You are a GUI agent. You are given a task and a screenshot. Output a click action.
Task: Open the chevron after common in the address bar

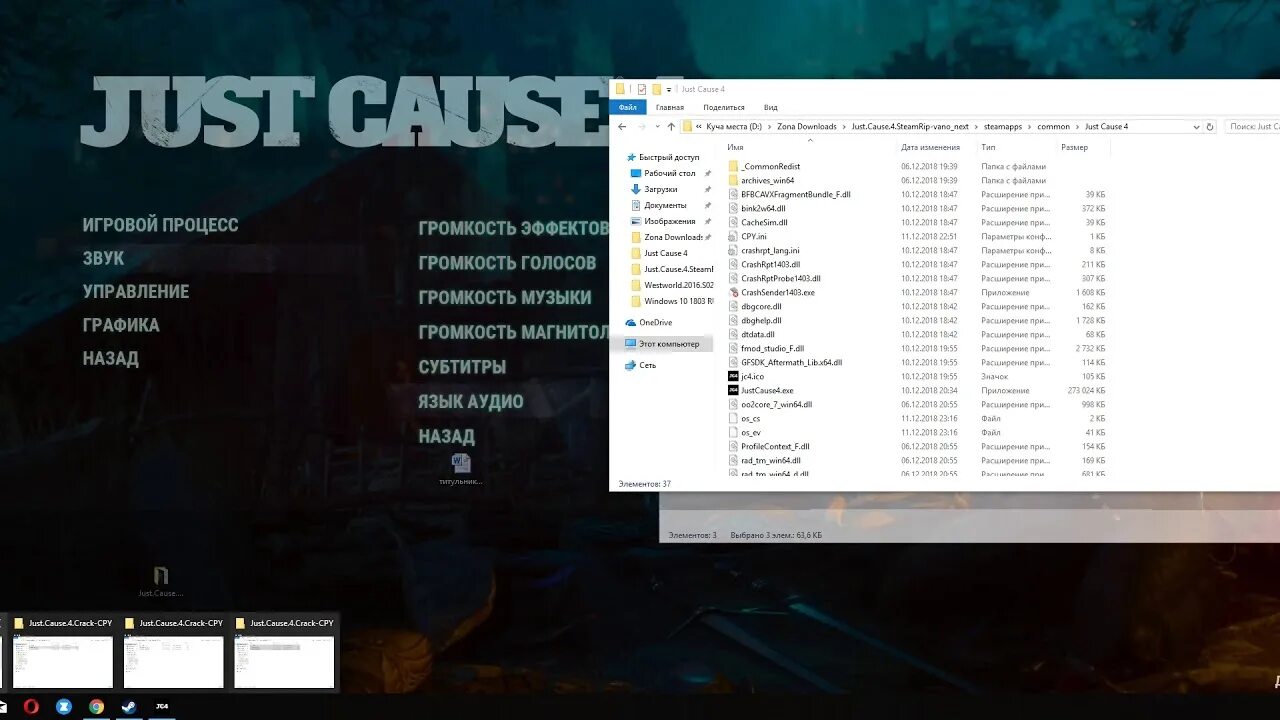click(x=1077, y=127)
